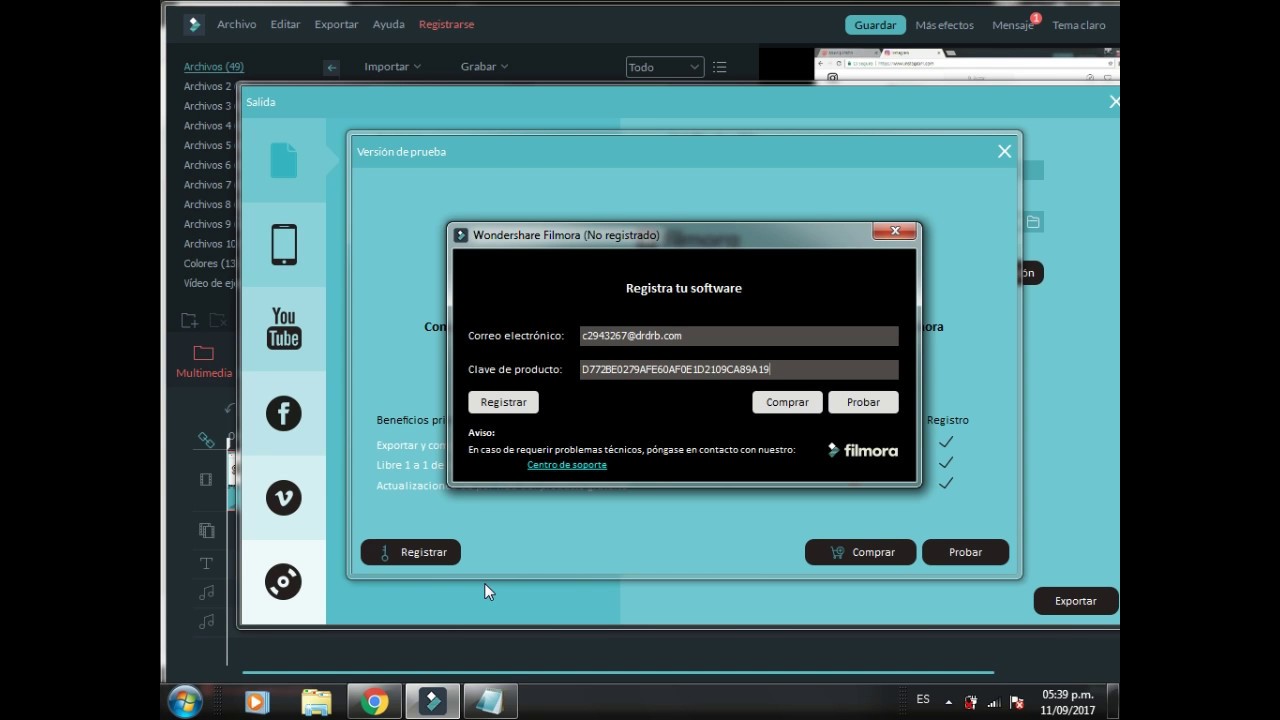Viewport: 1280px width, 720px height.
Task: Choose the Facebook export option
Action: 284,413
